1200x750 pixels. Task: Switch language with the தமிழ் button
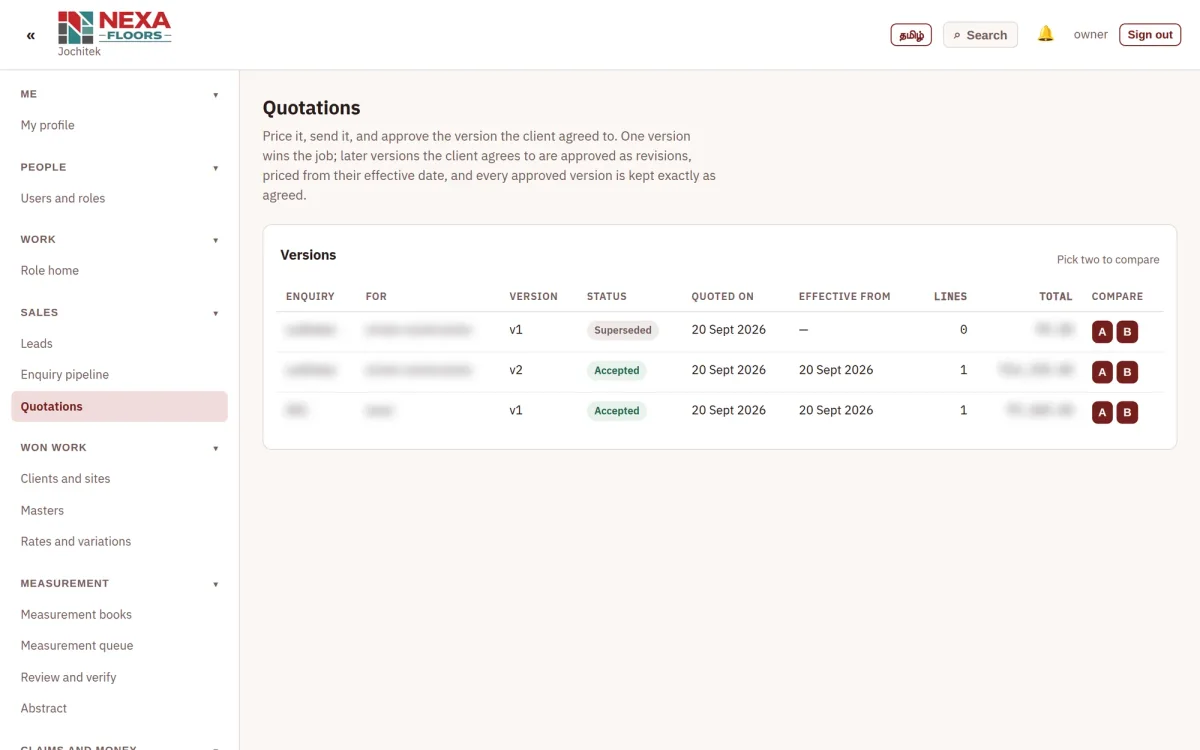pyautogui.click(x=911, y=35)
